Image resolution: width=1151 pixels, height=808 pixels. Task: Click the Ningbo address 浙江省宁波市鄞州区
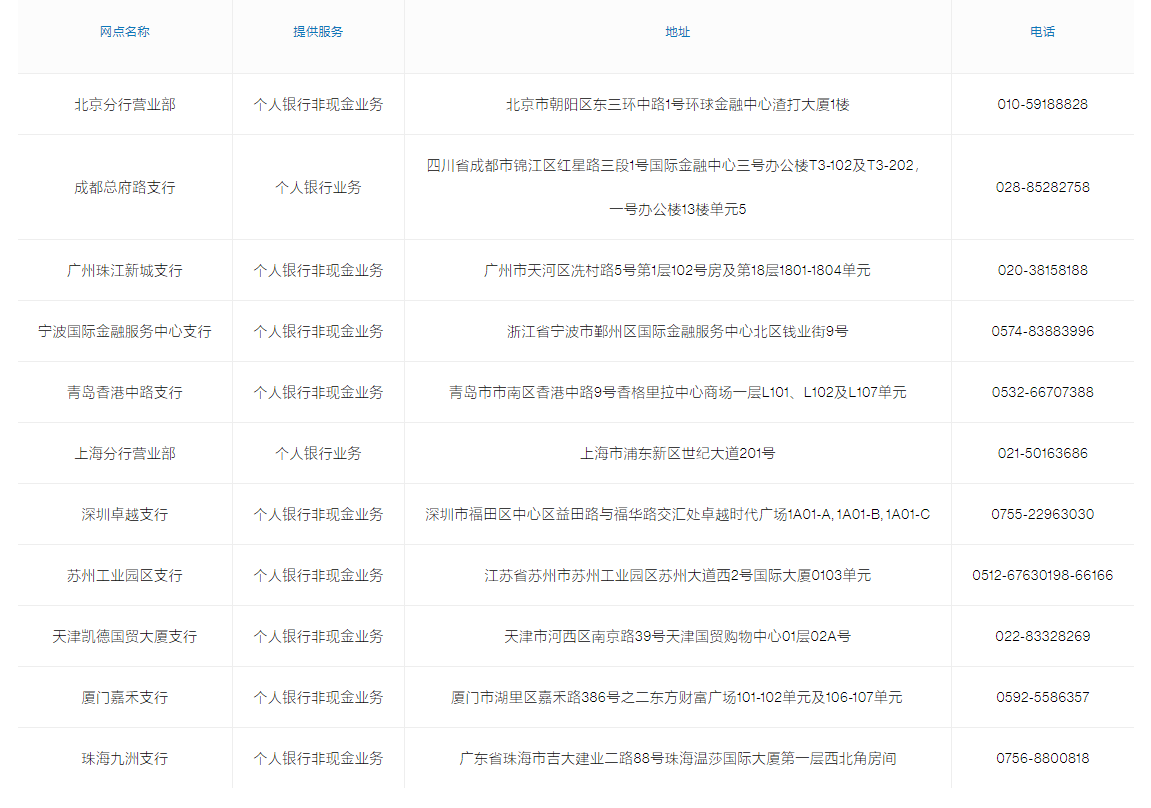coord(678,331)
